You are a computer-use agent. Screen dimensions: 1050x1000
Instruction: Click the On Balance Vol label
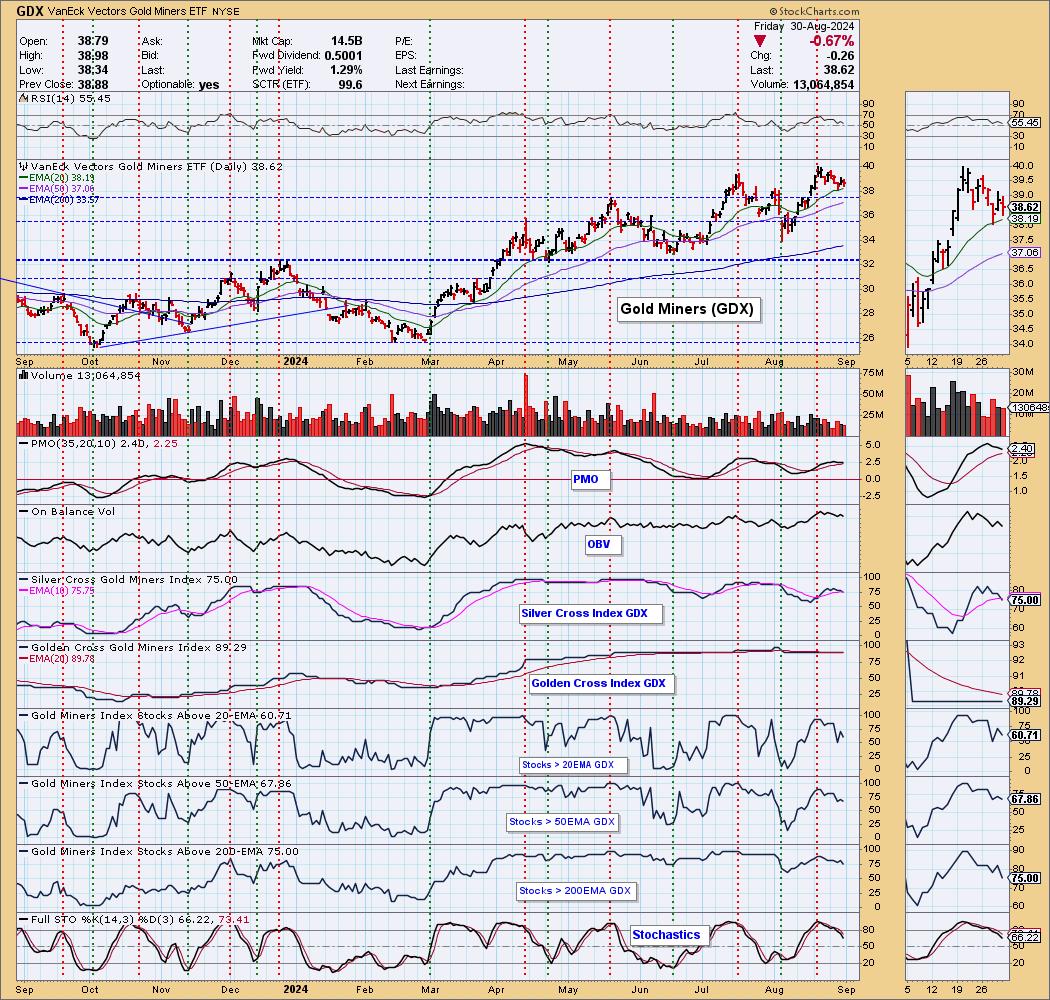[67, 512]
